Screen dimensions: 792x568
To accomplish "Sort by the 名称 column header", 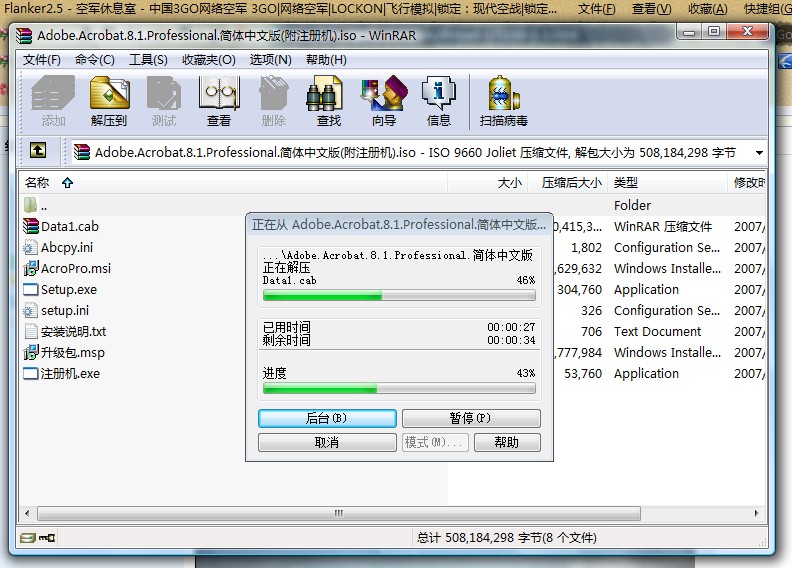I will (37, 183).
